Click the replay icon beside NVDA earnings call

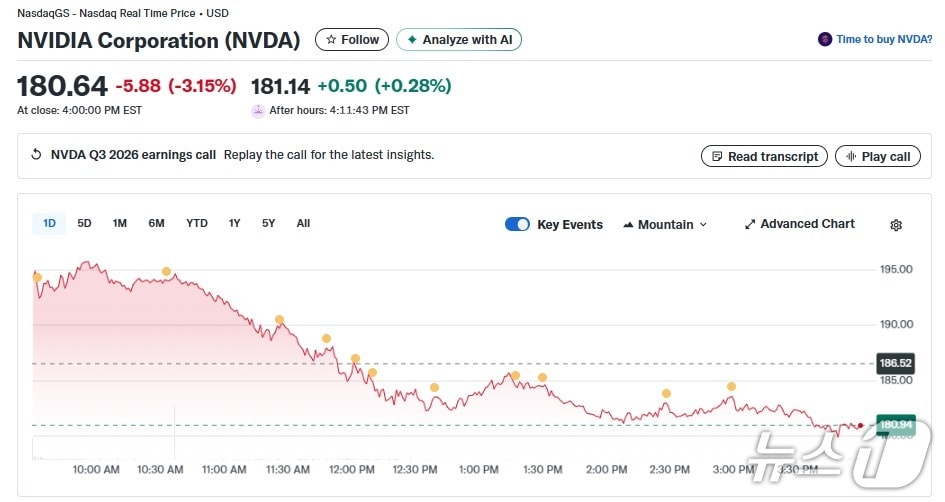click(37, 155)
